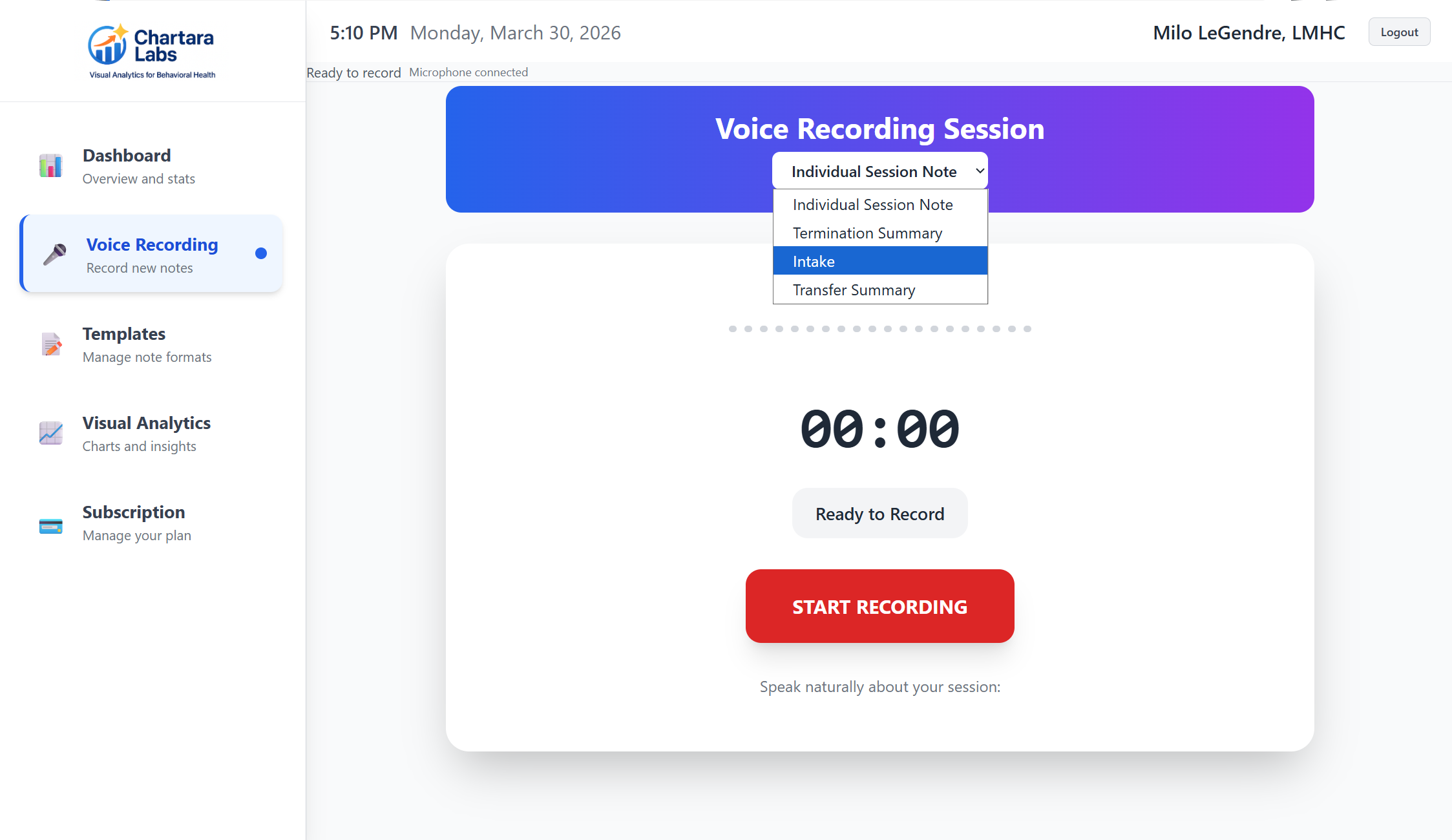
Task: Click the Microphone connected status text
Action: (x=468, y=72)
